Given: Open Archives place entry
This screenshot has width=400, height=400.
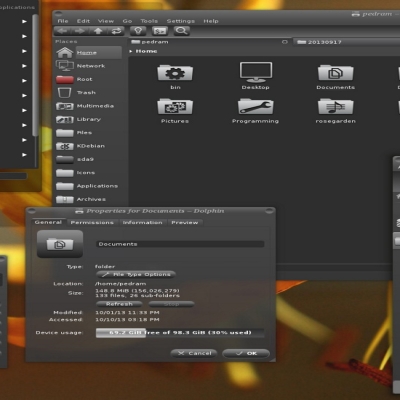Looking at the screenshot, I should point(89,199).
